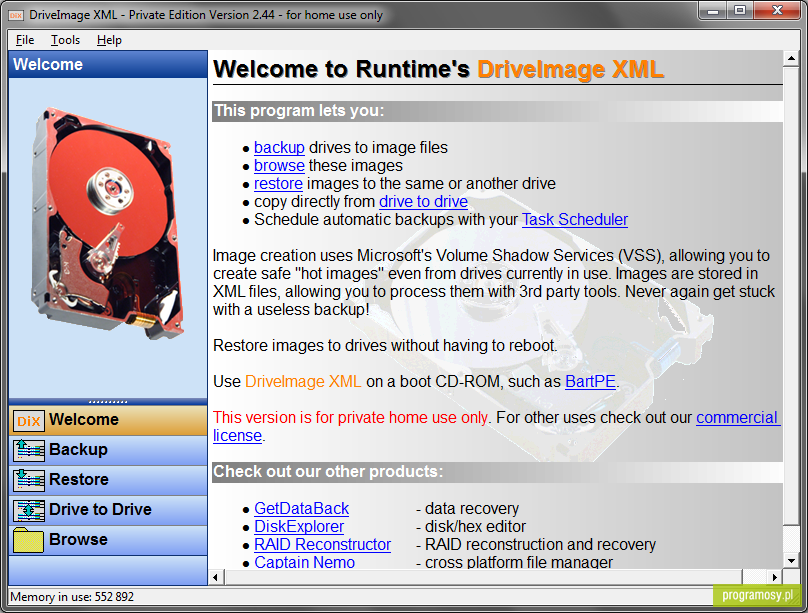The width and height of the screenshot is (808, 613).
Task: Click the 'This program lets you:' heading
Action: (x=299, y=111)
